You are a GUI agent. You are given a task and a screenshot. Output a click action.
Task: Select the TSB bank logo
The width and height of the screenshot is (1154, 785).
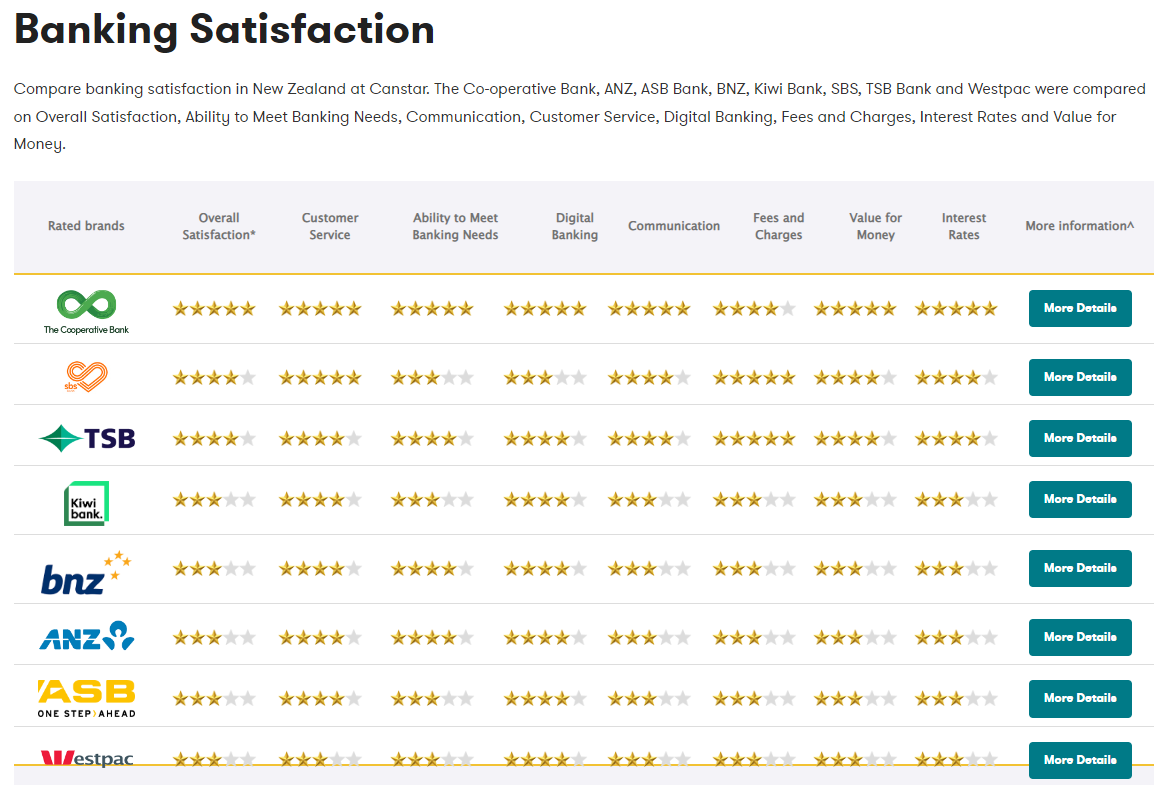86,438
